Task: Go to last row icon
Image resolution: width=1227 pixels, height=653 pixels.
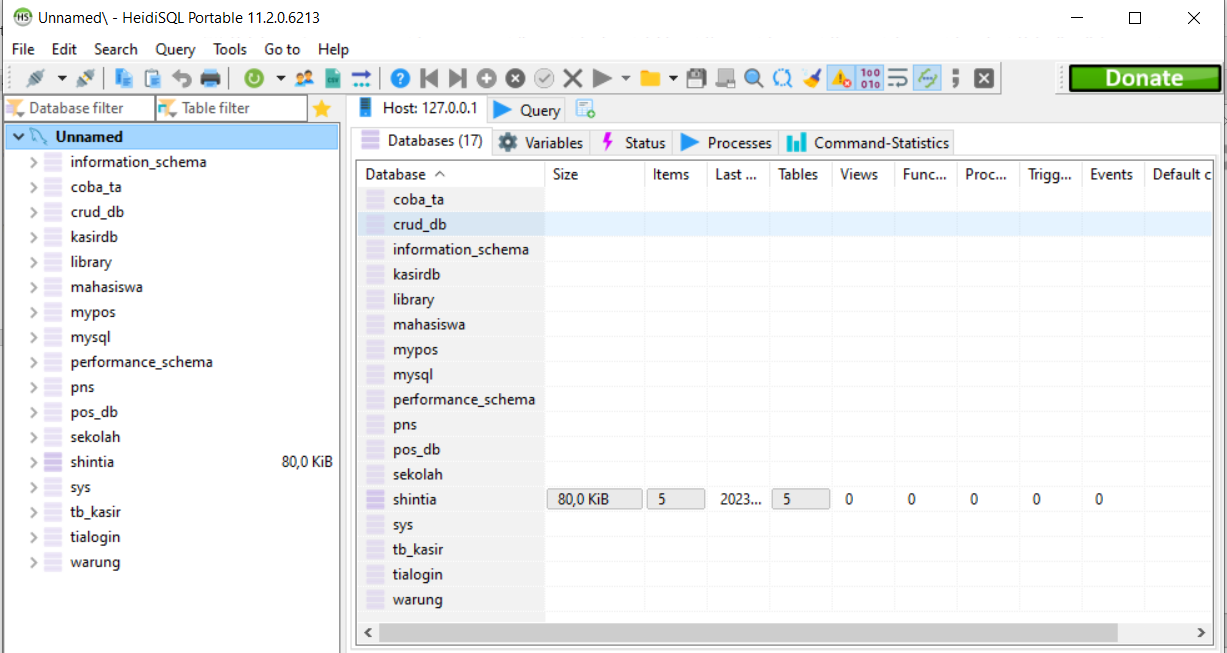Action: click(457, 78)
